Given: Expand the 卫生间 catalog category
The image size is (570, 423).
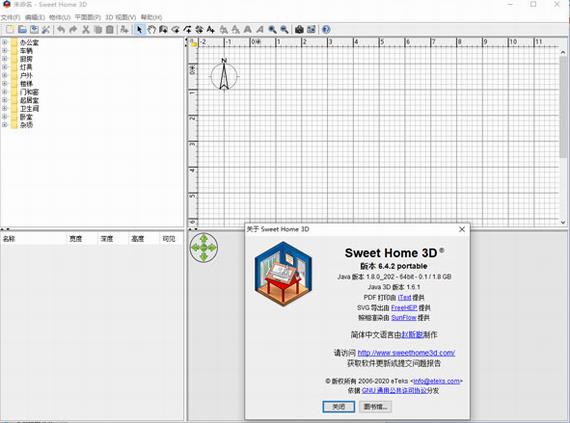Looking at the screenshot, I should click(x=4, y=108).
